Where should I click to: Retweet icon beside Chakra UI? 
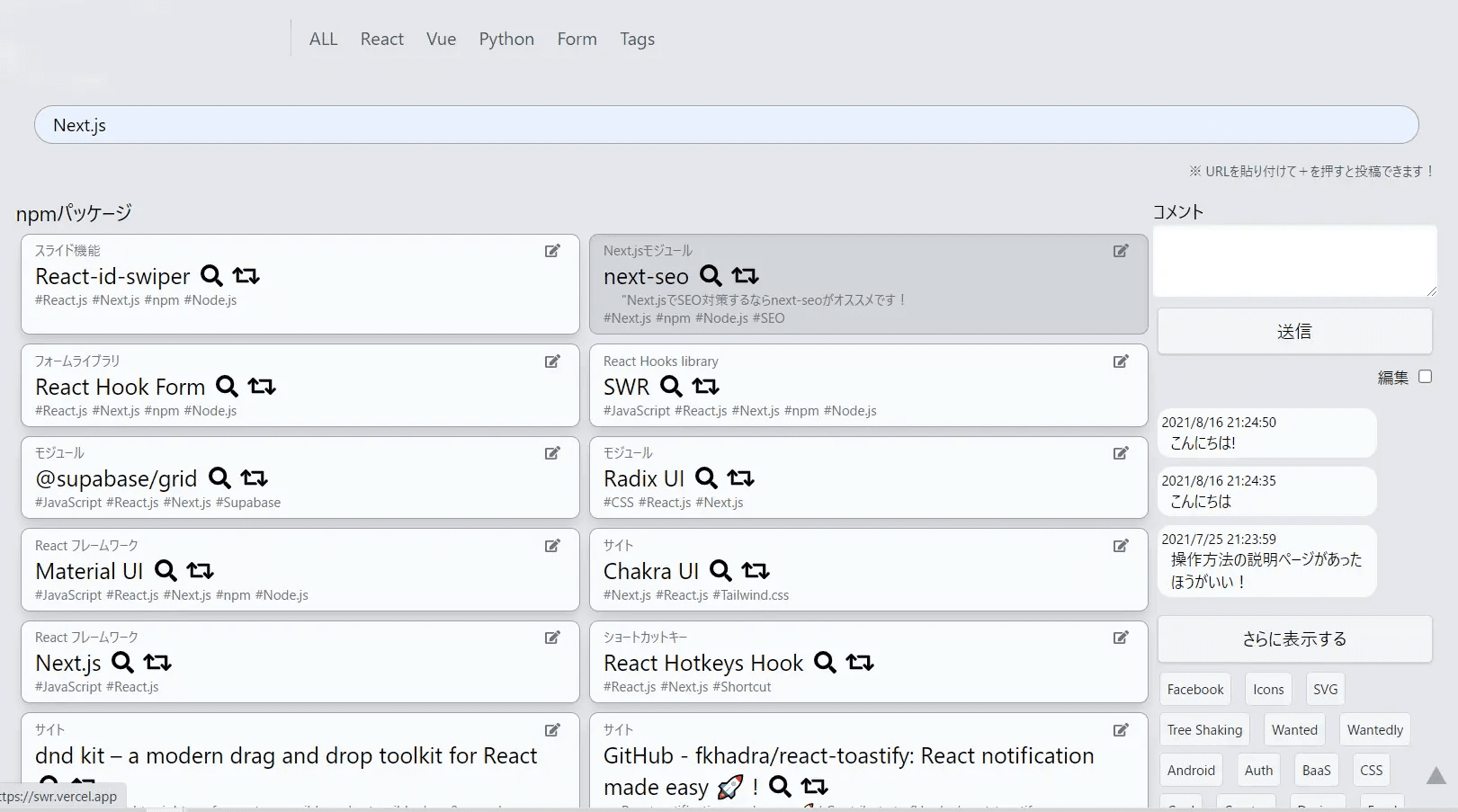point(756,571)
